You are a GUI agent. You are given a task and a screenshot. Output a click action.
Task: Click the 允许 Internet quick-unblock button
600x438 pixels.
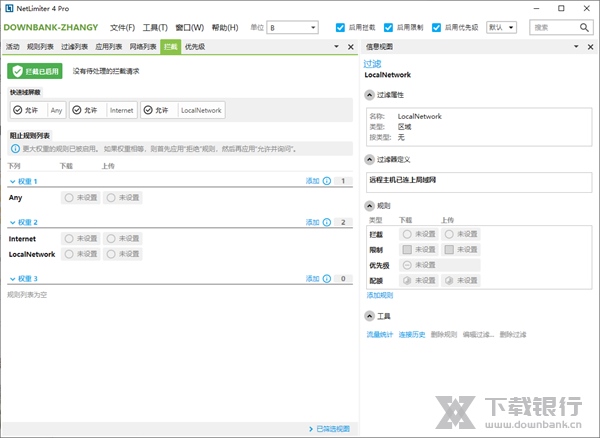click(105, 110)
